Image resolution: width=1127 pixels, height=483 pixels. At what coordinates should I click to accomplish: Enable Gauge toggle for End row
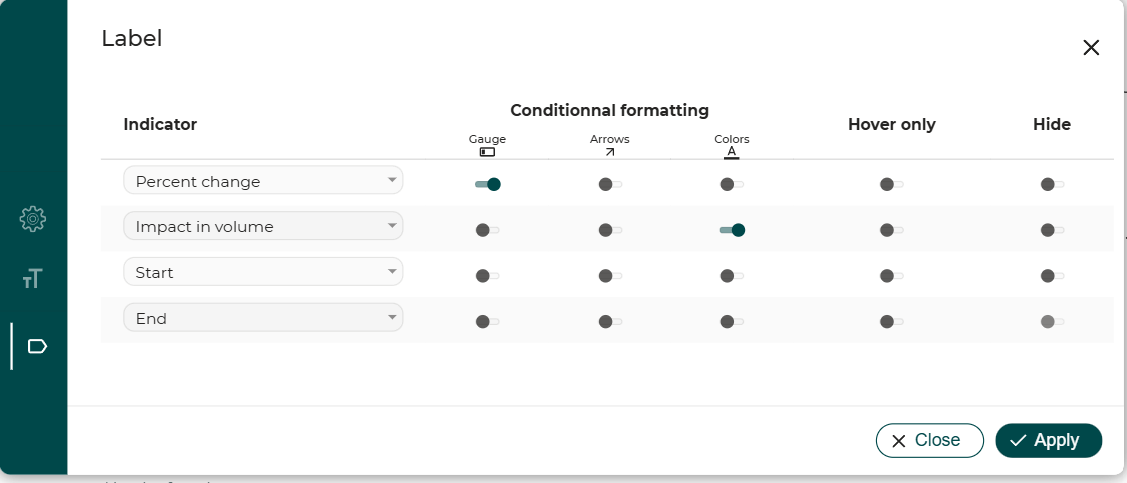(x=487, y=322)
